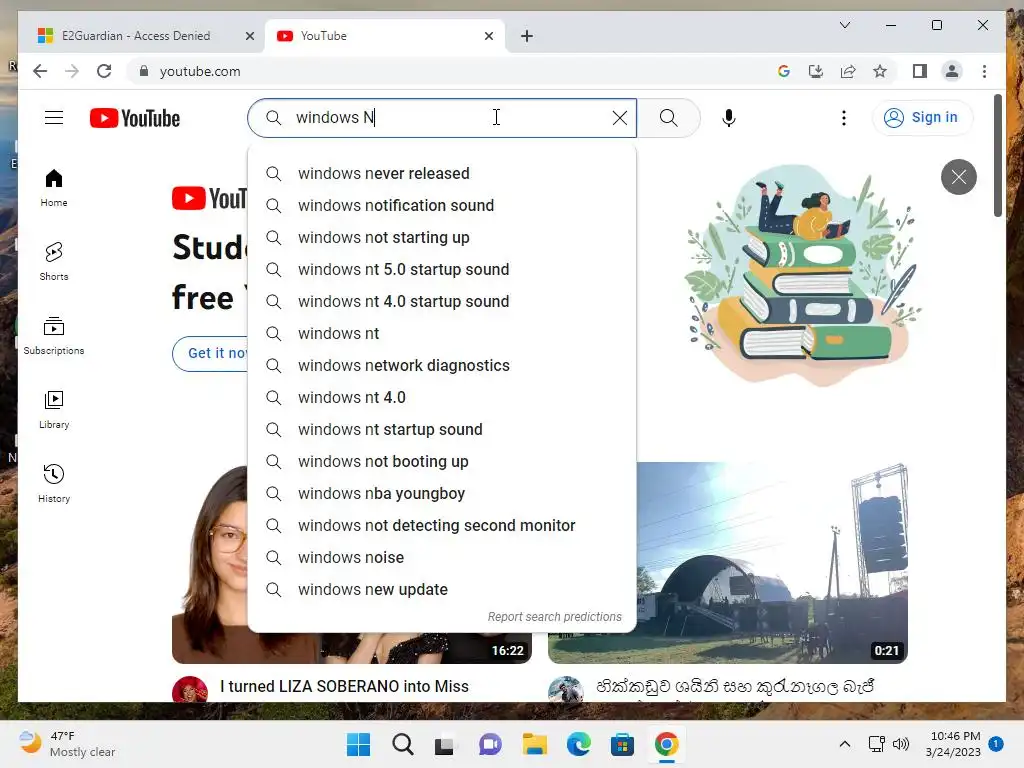This screenshot has height=768, width=1024.
Task: Open YouTube settings three-dot menu
Action: click(x=844, y=118)
